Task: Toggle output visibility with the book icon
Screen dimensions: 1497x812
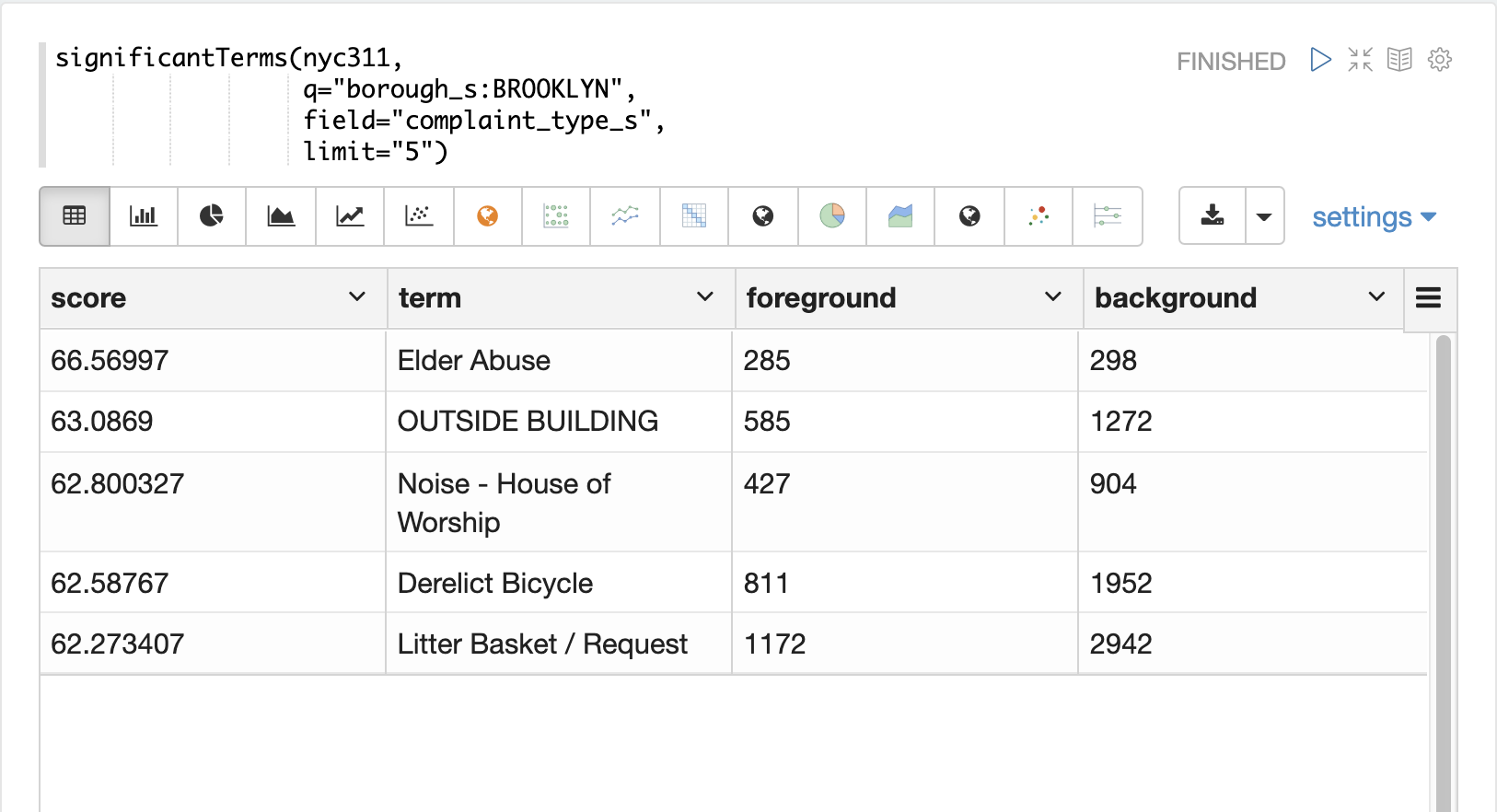Action: [x=1399, y=60]
